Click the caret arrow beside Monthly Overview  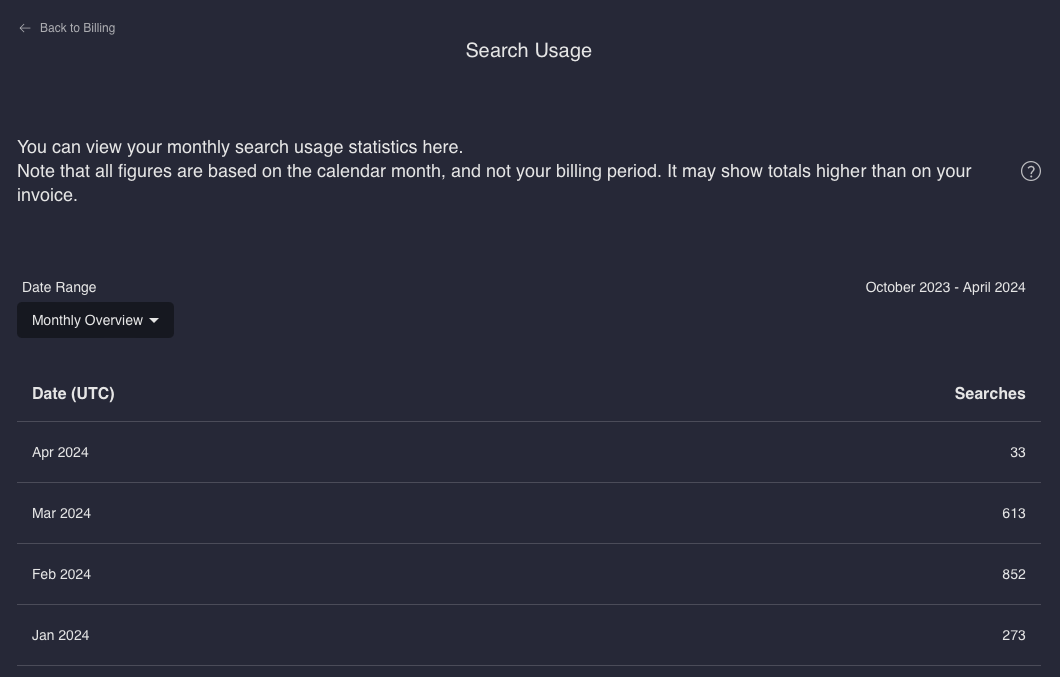(x=154, y=321)
